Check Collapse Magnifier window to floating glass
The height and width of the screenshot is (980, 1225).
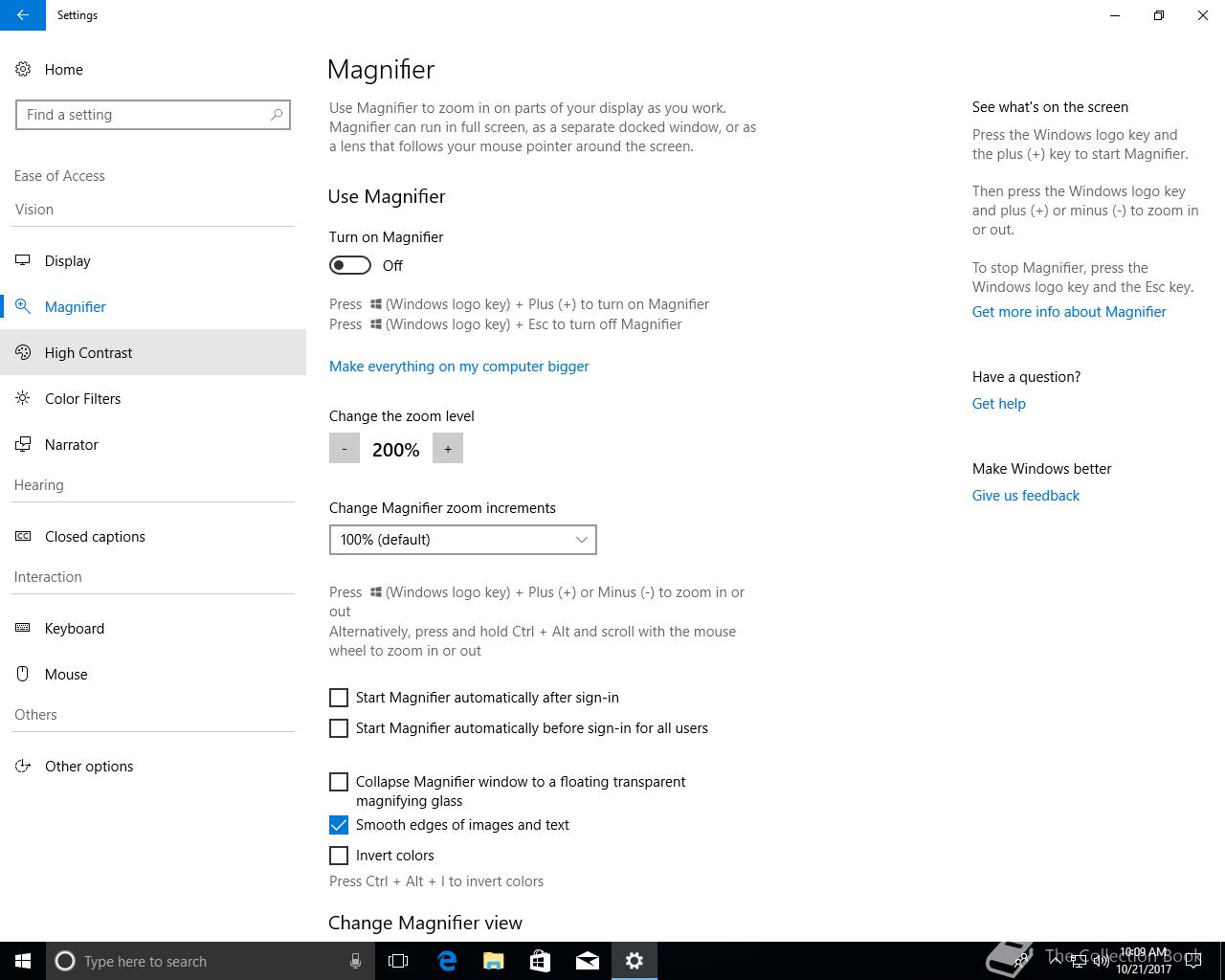339,782
